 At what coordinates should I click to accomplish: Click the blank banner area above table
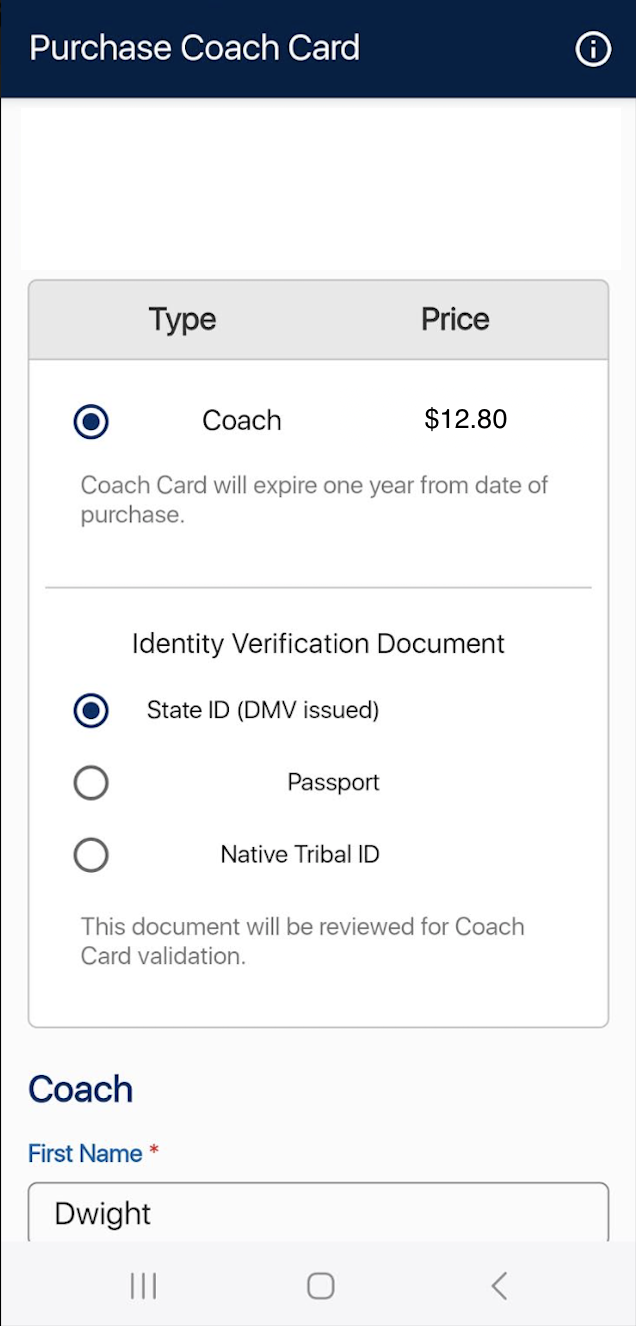click(318, 185)
